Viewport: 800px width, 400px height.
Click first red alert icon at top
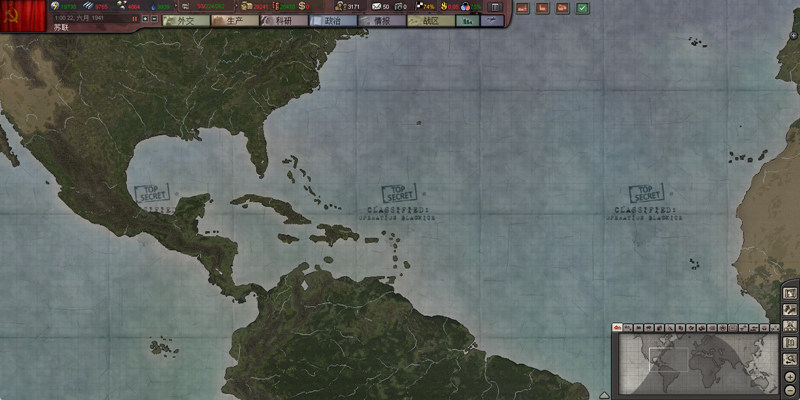click(522, 8)
